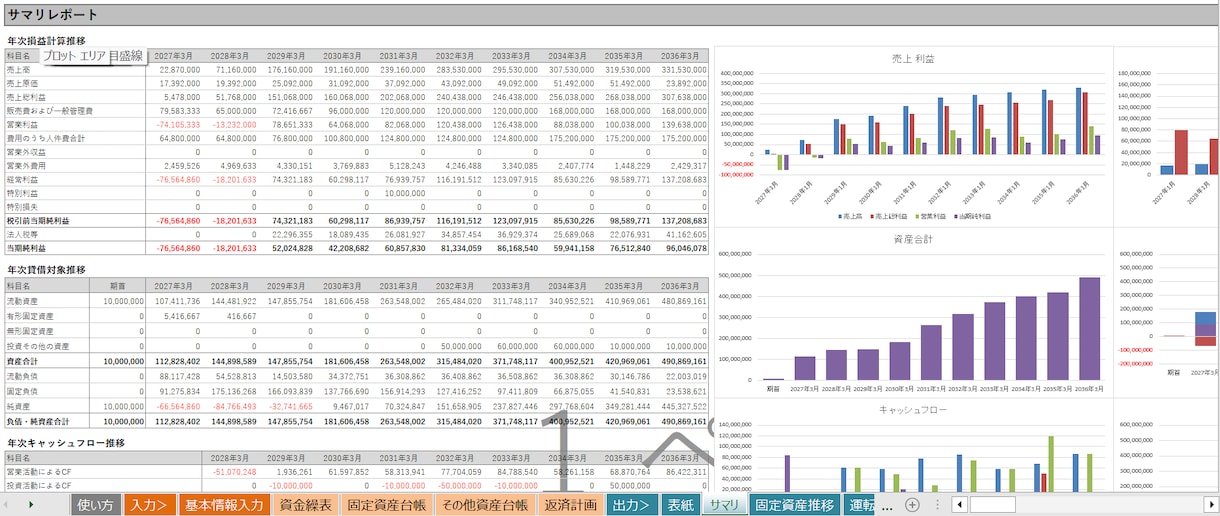Click the tab bar split handle dots

(937, 505)
